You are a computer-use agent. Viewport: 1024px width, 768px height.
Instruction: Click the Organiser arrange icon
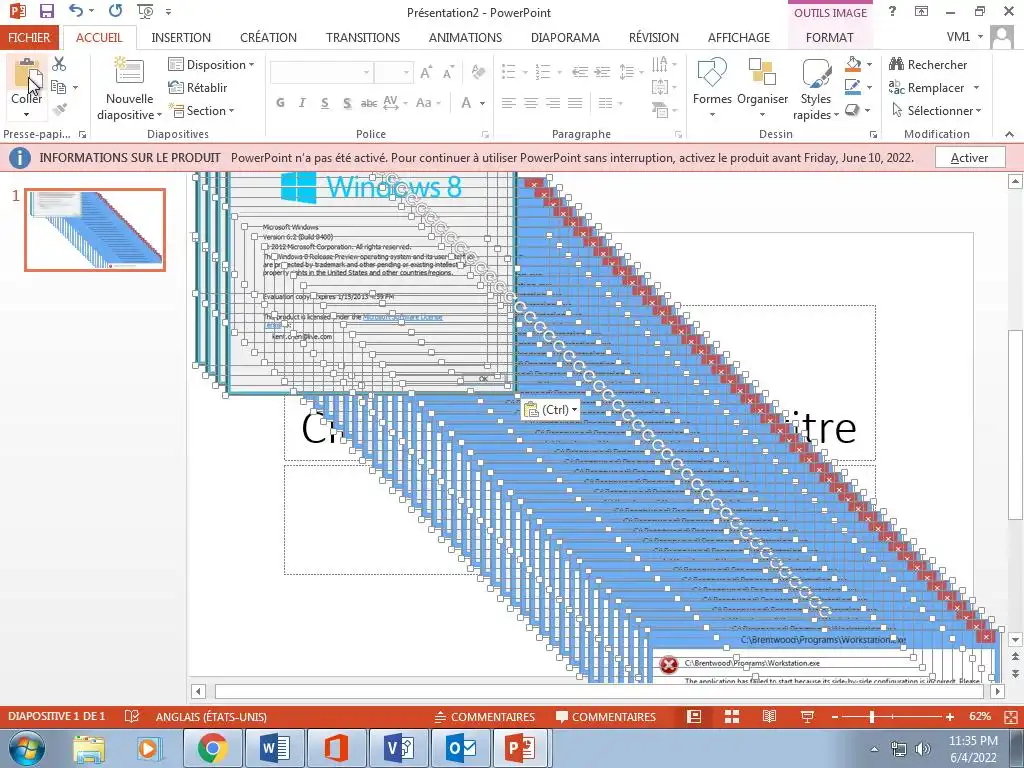coord(762,72)
